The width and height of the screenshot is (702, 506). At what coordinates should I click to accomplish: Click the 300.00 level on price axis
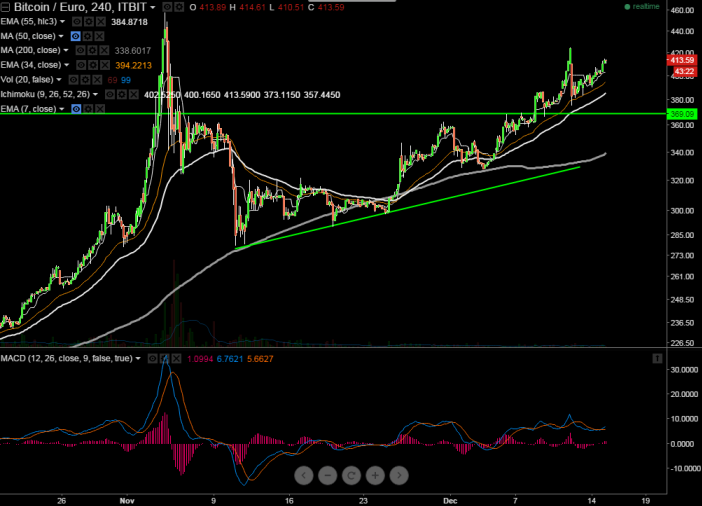(x=683, y=210)
